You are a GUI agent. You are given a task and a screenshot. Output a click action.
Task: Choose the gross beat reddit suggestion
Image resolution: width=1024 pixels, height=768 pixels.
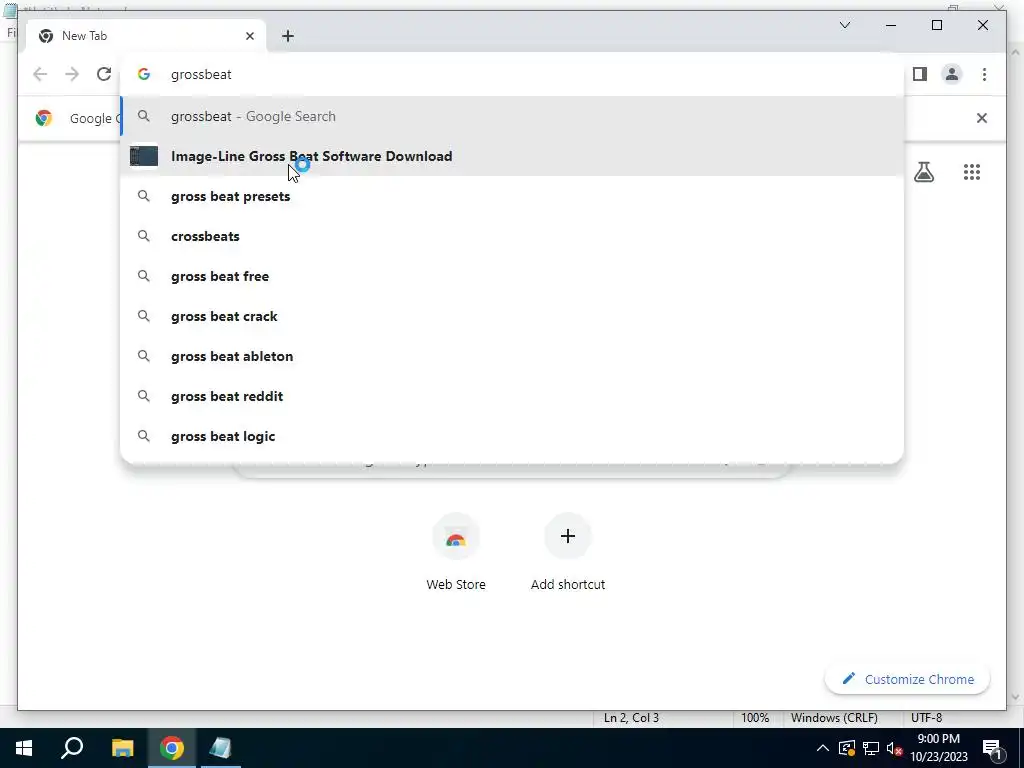(513, 396)
